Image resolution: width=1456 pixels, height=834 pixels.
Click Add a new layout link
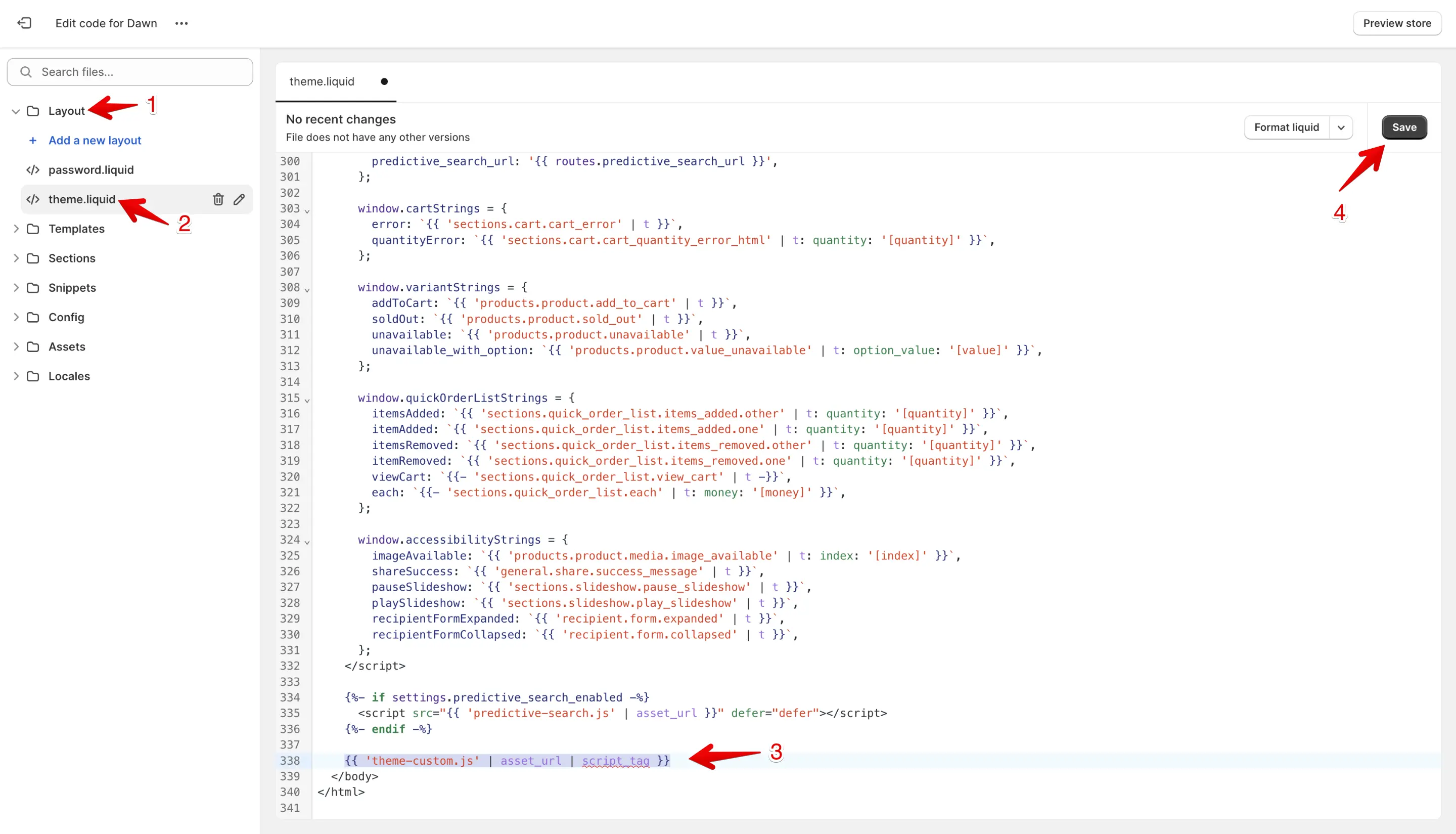(95, 140)
